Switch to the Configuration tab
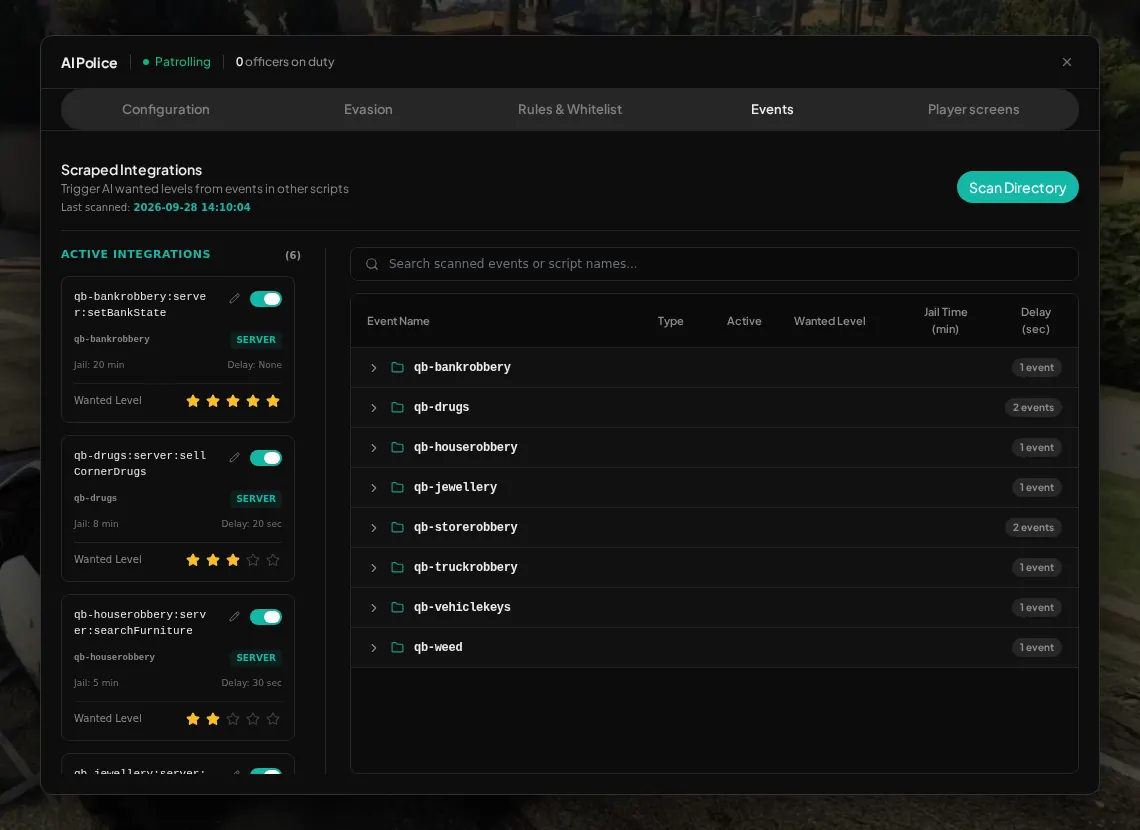The image size is (1140, 830). click(x=166, y=109)
